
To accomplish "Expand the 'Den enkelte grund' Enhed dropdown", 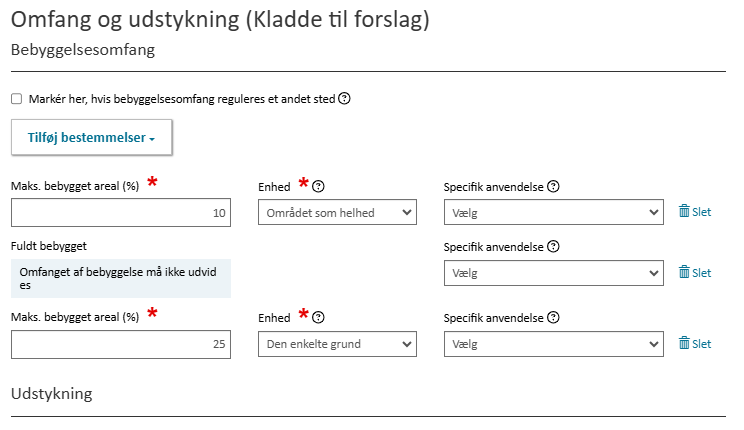I will coord(337,344).
